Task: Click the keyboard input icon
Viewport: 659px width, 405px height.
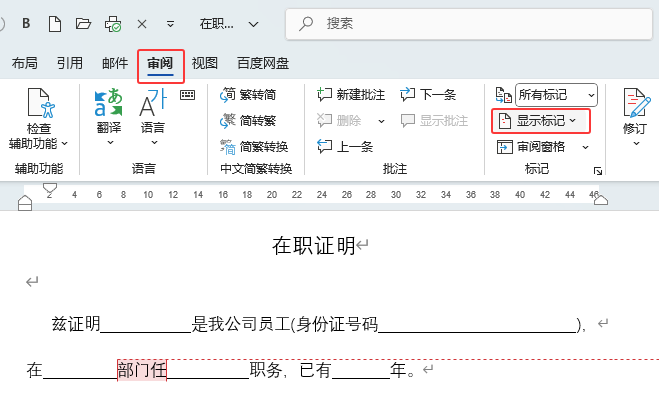Action: pyautogui.click(x=187, y=95)
